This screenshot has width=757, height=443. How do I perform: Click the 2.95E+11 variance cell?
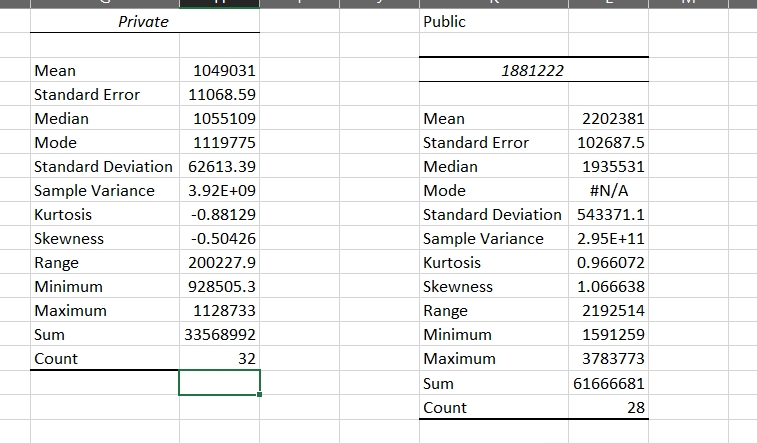[609, 238]
